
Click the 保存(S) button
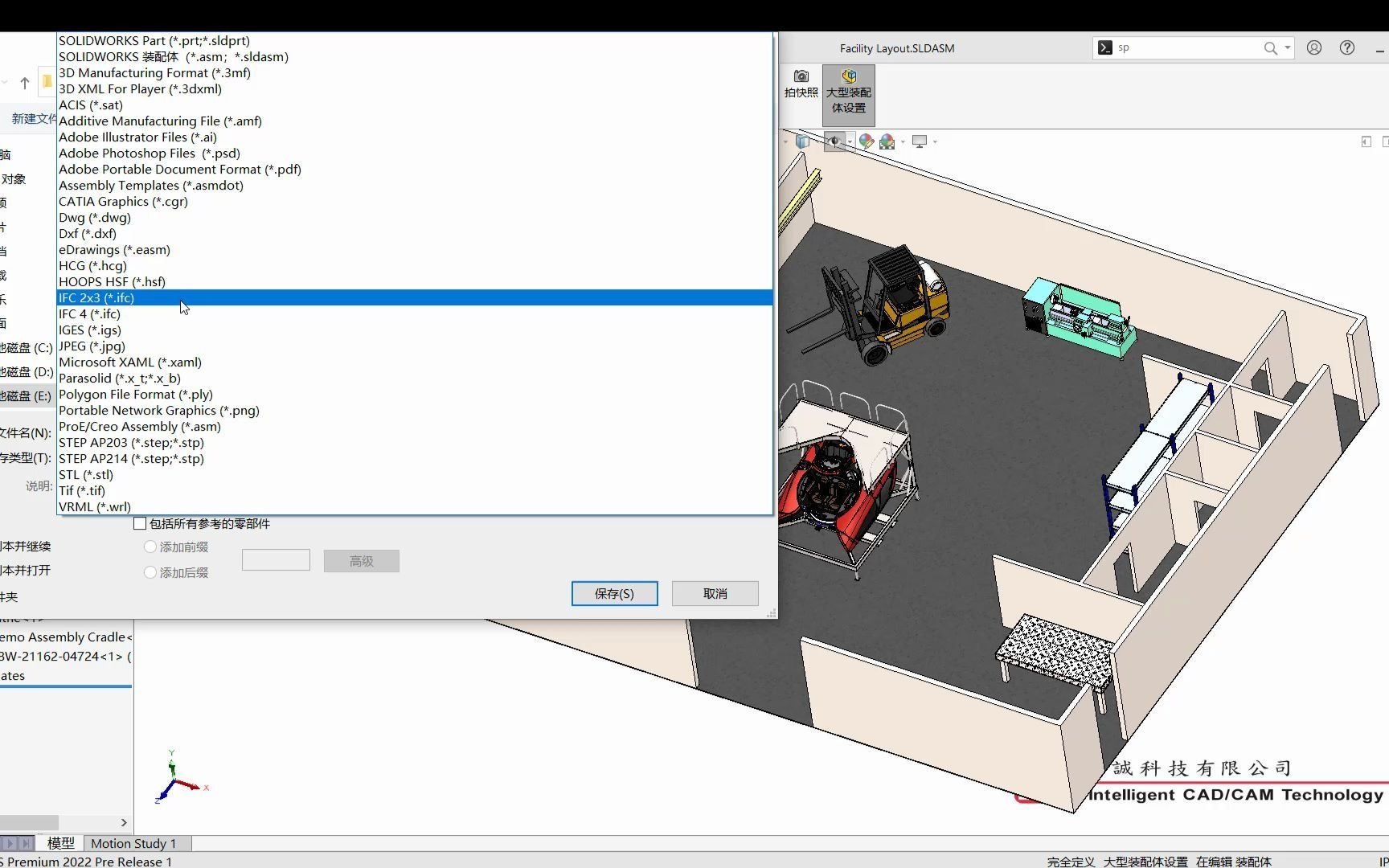pyautogui.click(x=613, y=593)
